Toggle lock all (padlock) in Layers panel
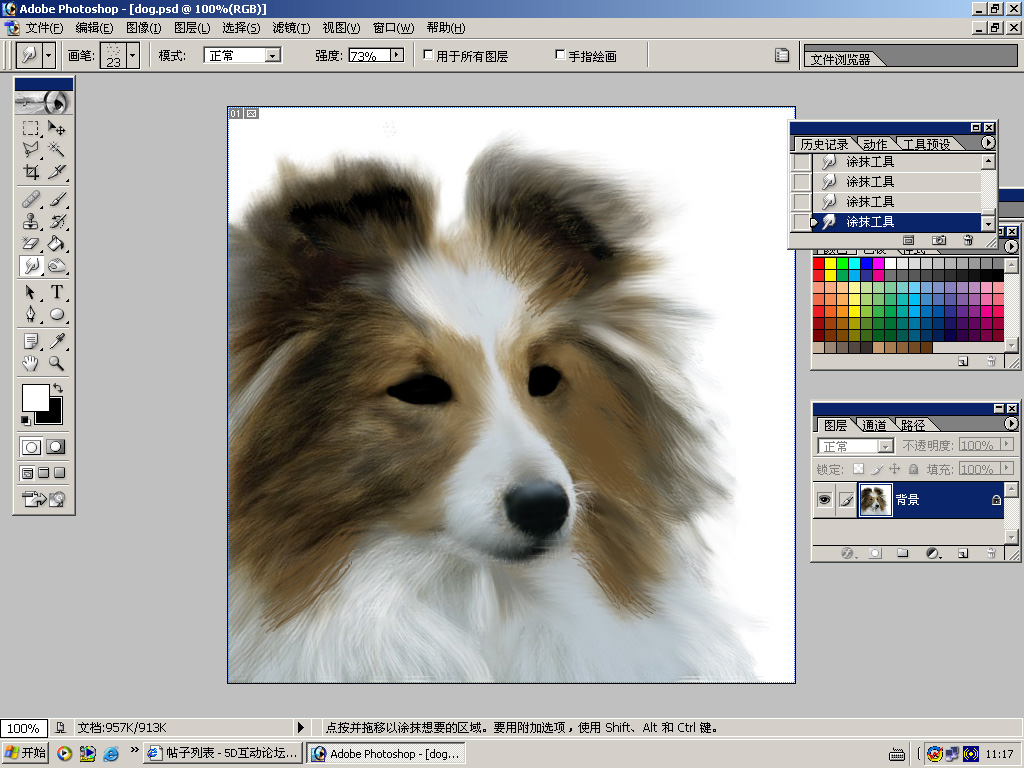Screen dimensions: 1024x768 point(914,469)
